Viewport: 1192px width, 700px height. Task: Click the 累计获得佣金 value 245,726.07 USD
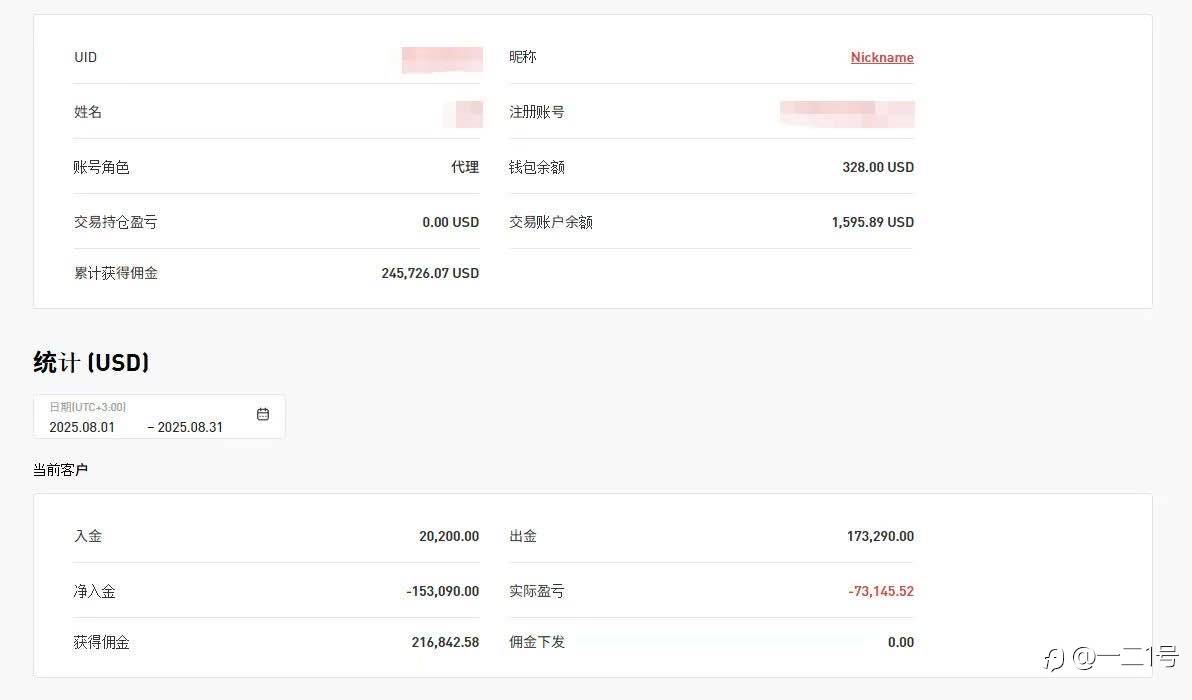[x=430, y=273]
